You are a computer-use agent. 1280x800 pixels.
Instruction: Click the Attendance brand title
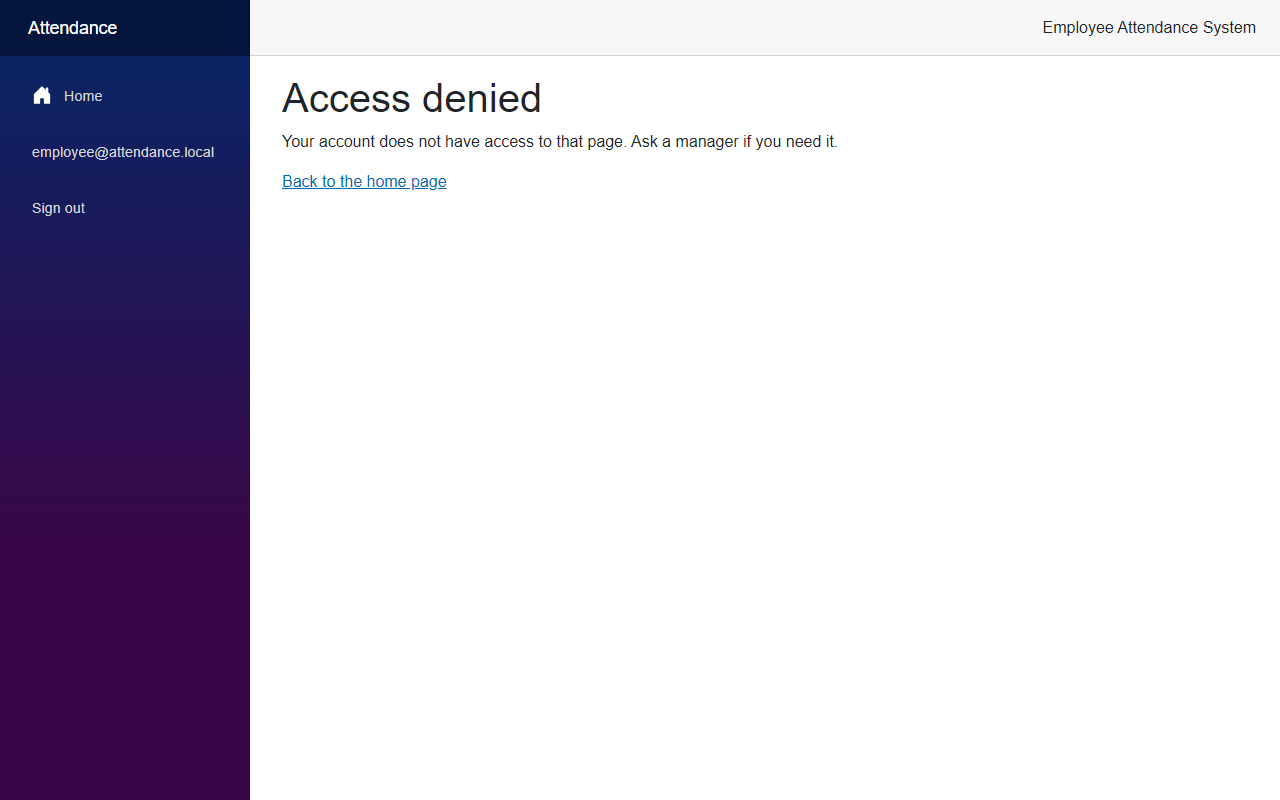tap(72, 28)
